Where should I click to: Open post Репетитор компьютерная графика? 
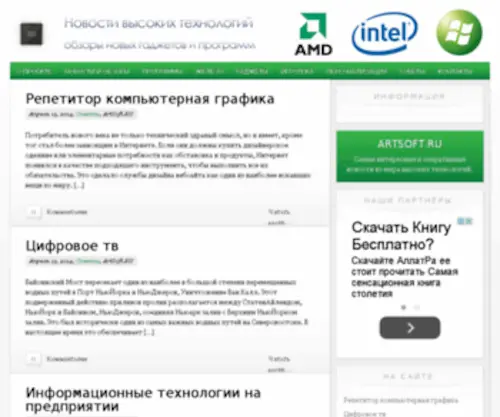(x=150, y=99)
